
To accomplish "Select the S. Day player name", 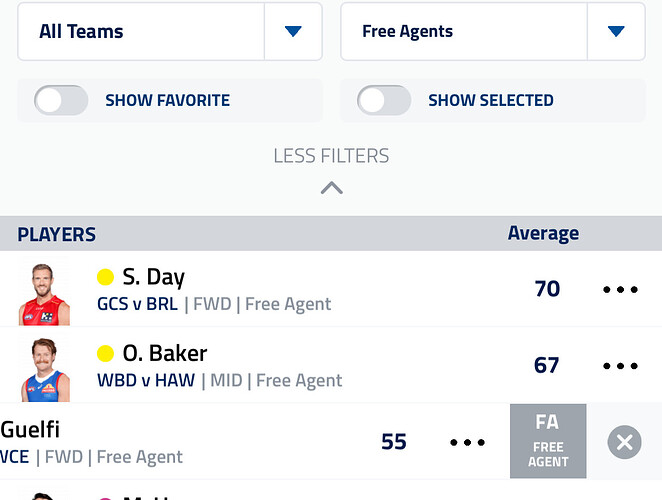I will [153, 277].
